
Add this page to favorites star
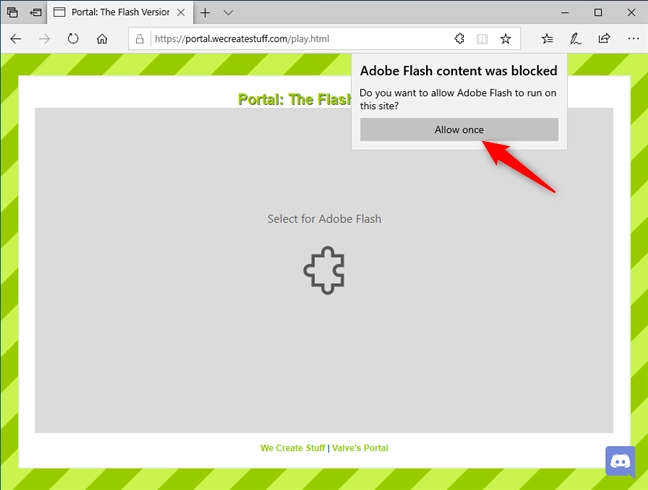click(x=505, y=39)
